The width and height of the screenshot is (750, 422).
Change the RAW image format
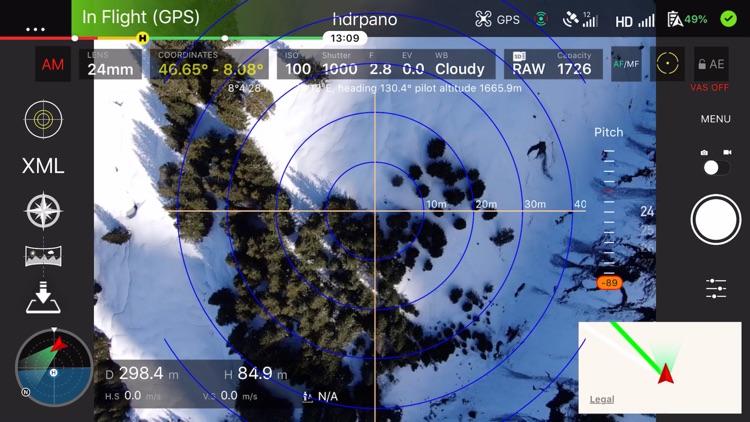528,64
